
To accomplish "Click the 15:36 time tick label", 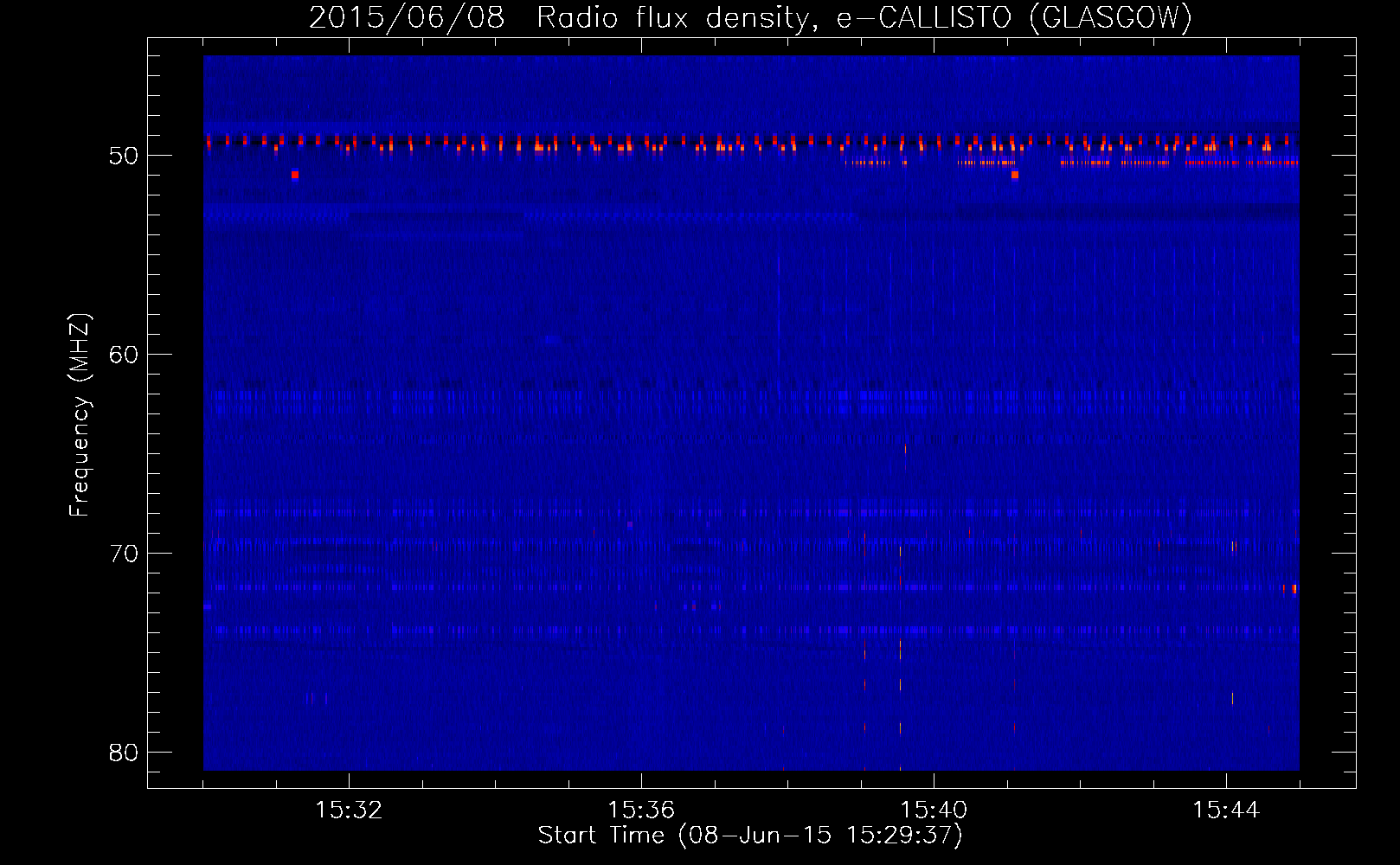I will coord(641,811).
